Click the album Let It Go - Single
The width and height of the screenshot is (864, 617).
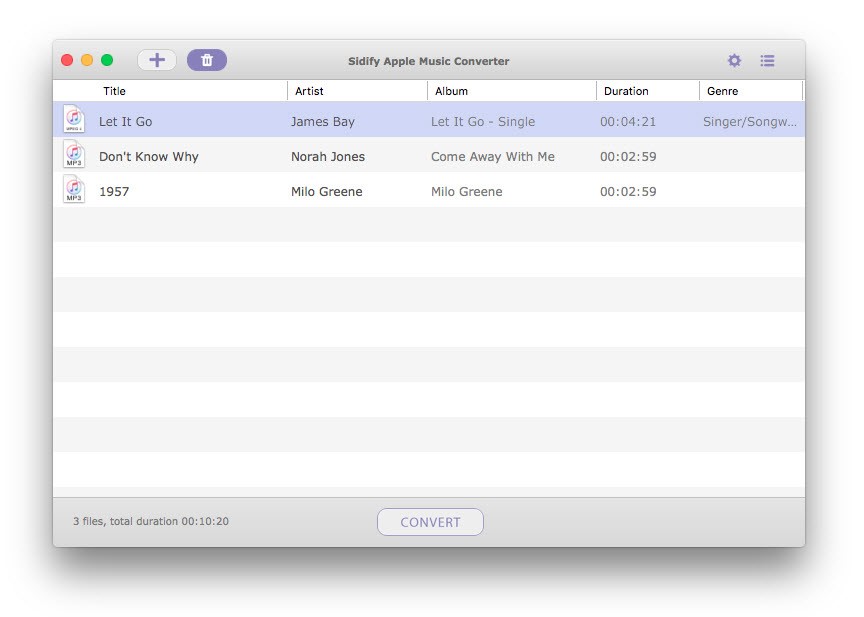pos(483,122)
